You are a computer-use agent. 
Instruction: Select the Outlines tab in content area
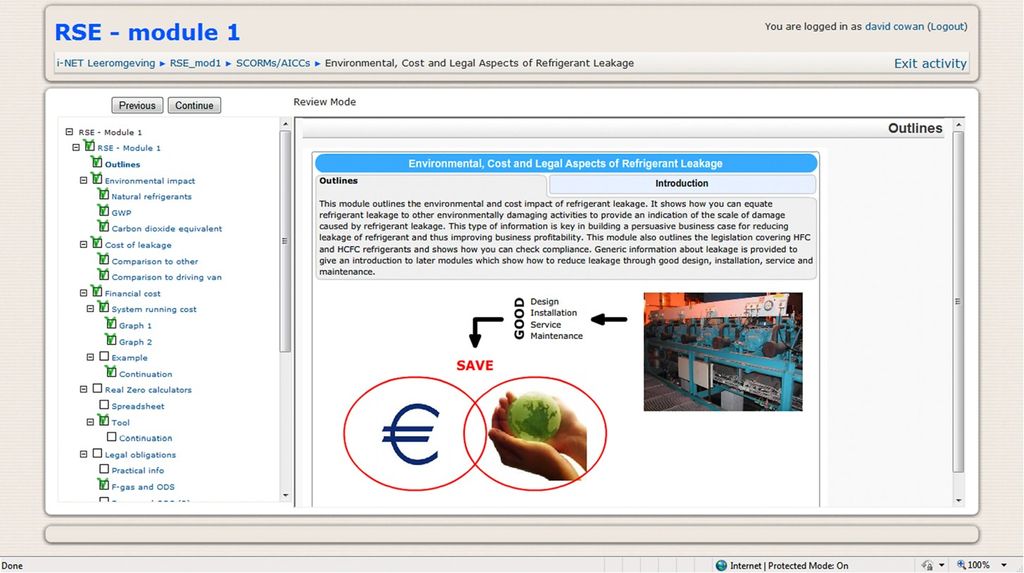click(431, 183)
